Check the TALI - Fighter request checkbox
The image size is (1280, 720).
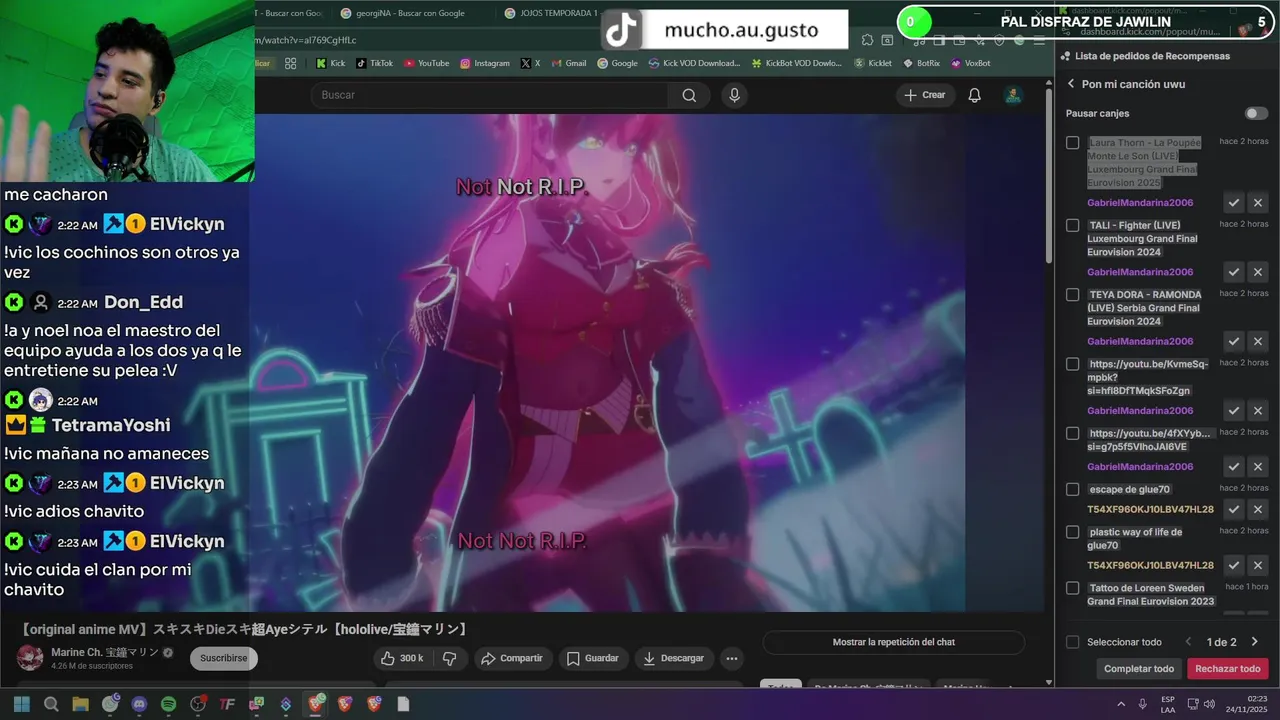(1072, 226)
